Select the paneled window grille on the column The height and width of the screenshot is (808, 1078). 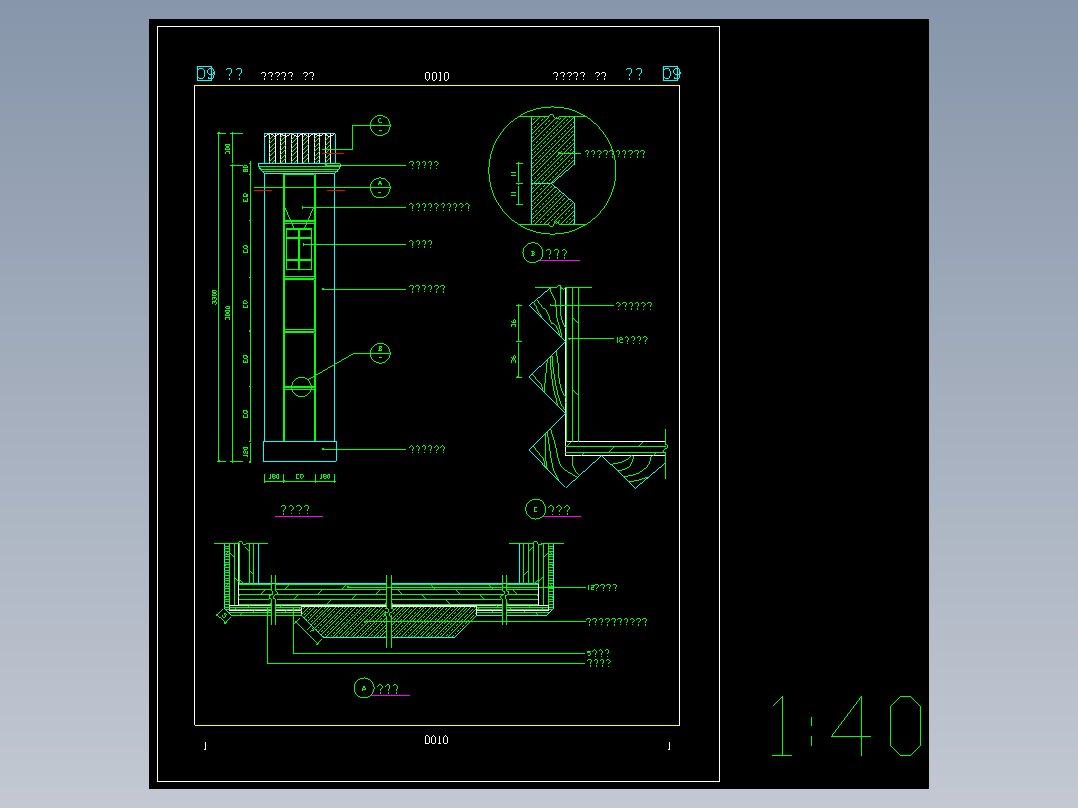(299, 250)
